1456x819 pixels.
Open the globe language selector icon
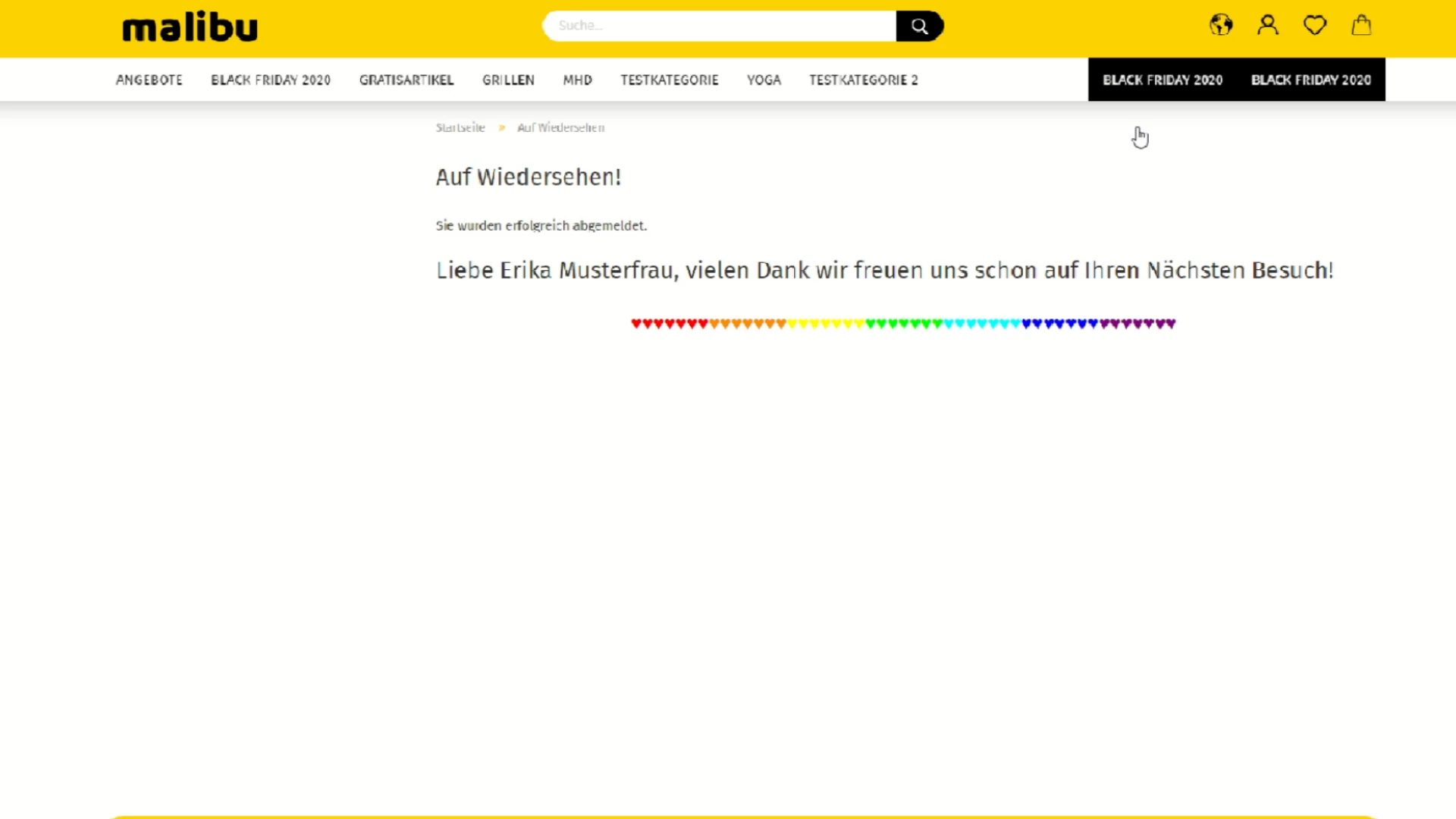click(x=1221, y=25)
